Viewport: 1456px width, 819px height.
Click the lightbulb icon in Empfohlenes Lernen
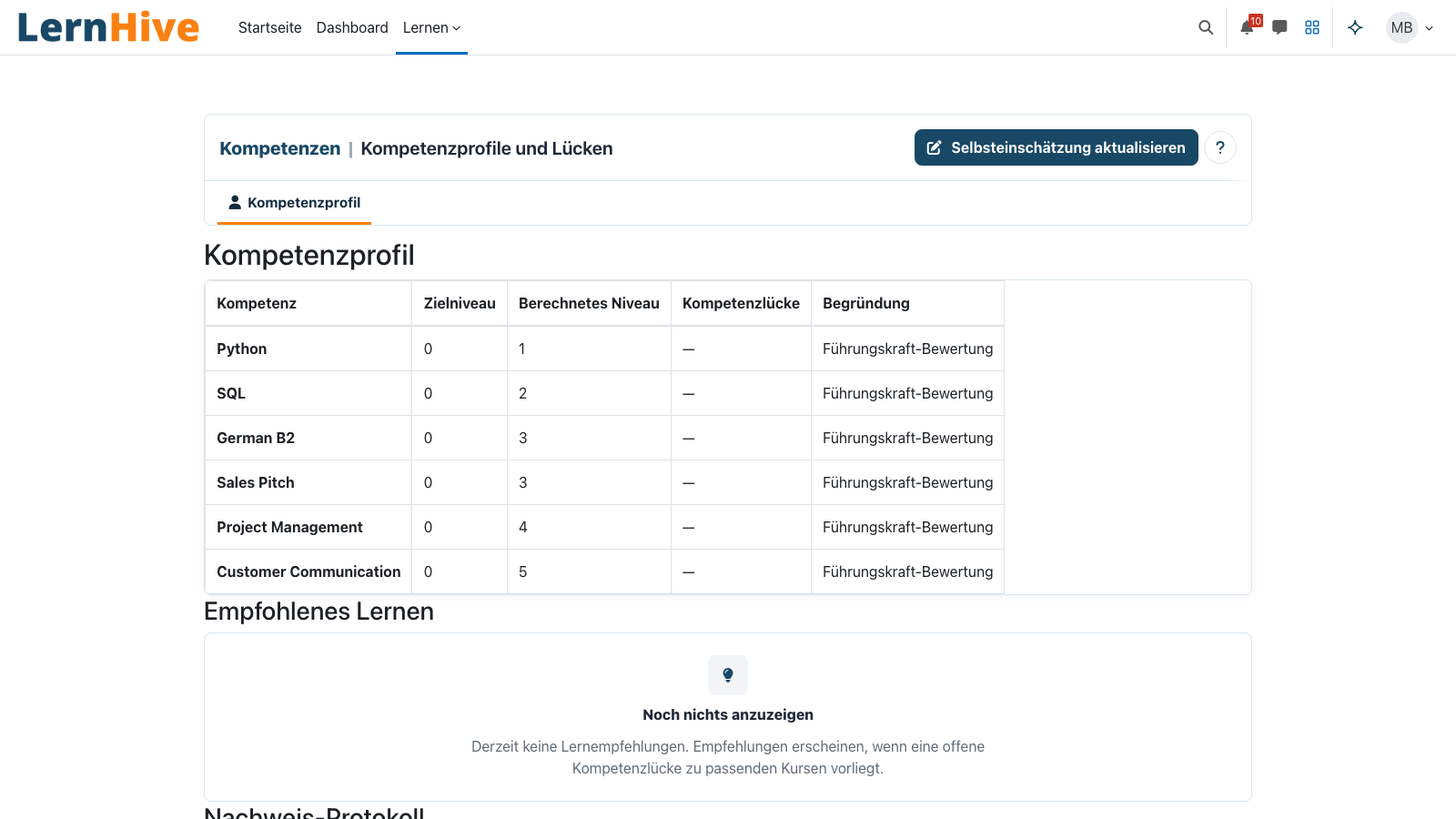point(728,675)
